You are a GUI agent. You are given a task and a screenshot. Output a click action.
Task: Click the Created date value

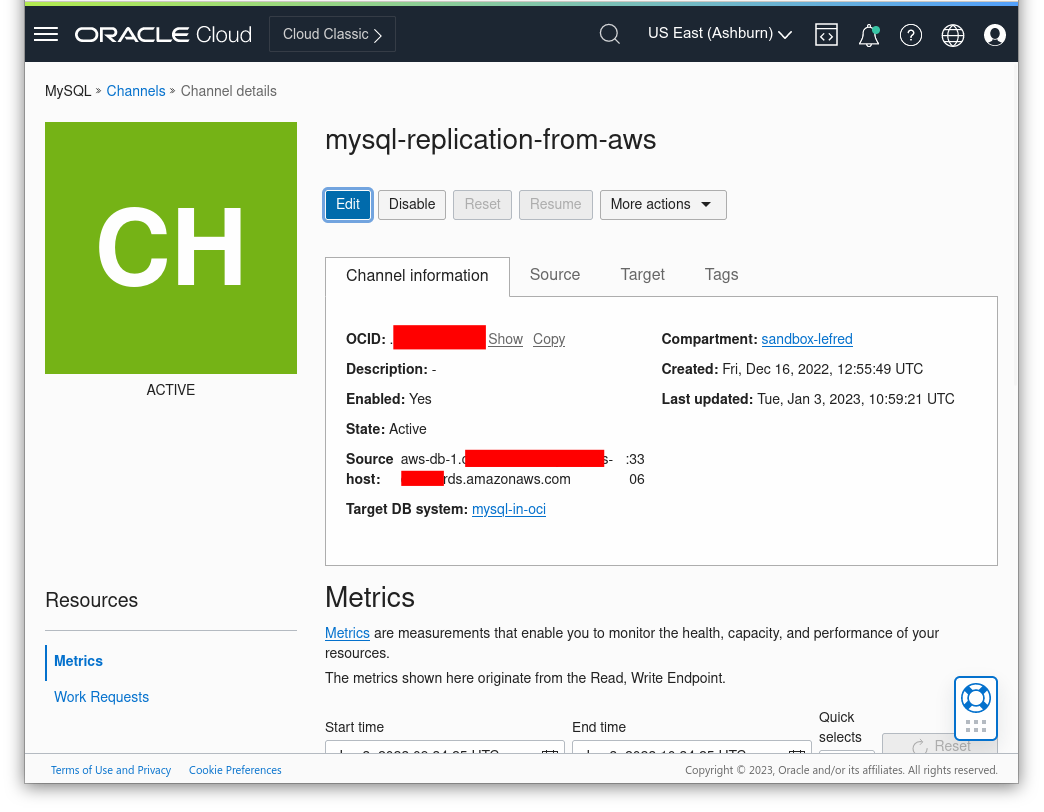pyautogui.click(x=822, y=369)
